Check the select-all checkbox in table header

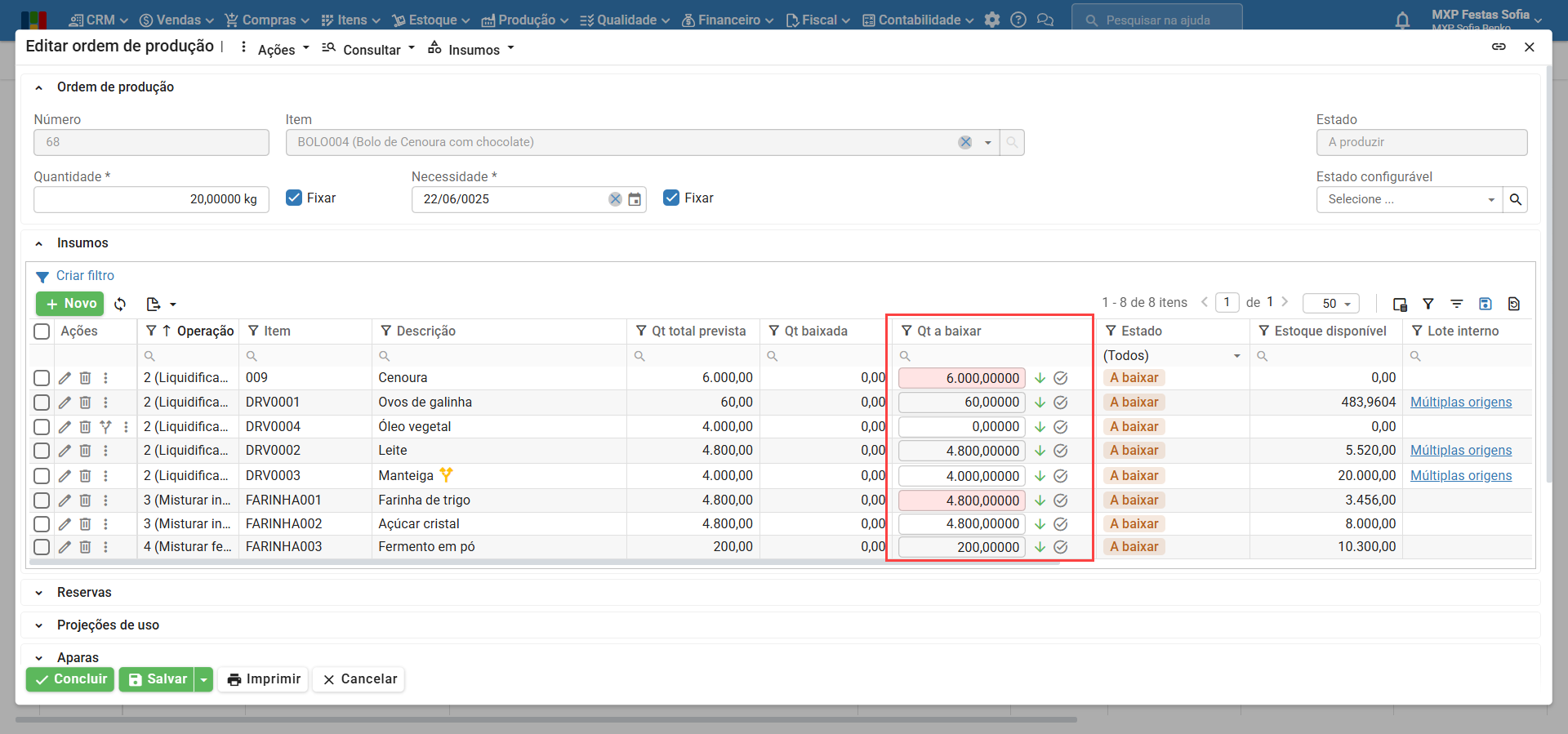42,331
